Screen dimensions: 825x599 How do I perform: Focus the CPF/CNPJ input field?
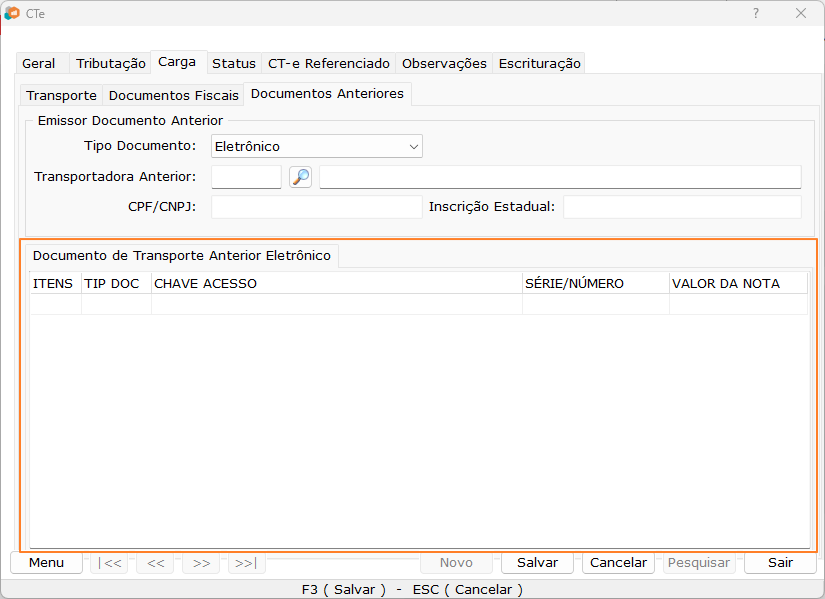(x=317, y=207)
